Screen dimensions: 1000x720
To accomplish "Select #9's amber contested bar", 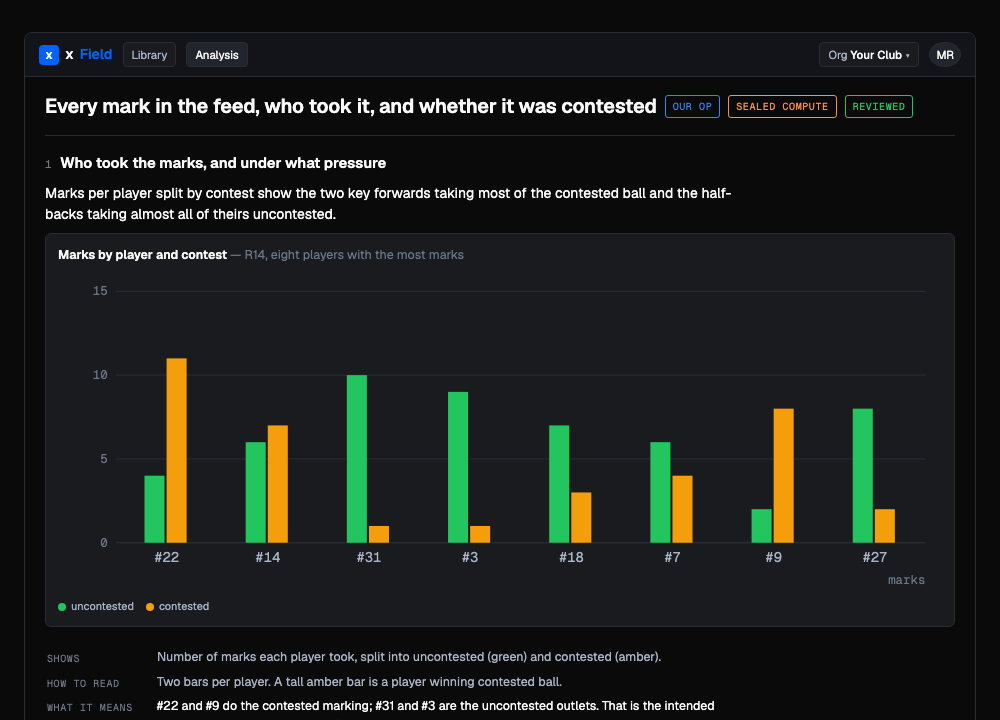I will coord(784,476).
